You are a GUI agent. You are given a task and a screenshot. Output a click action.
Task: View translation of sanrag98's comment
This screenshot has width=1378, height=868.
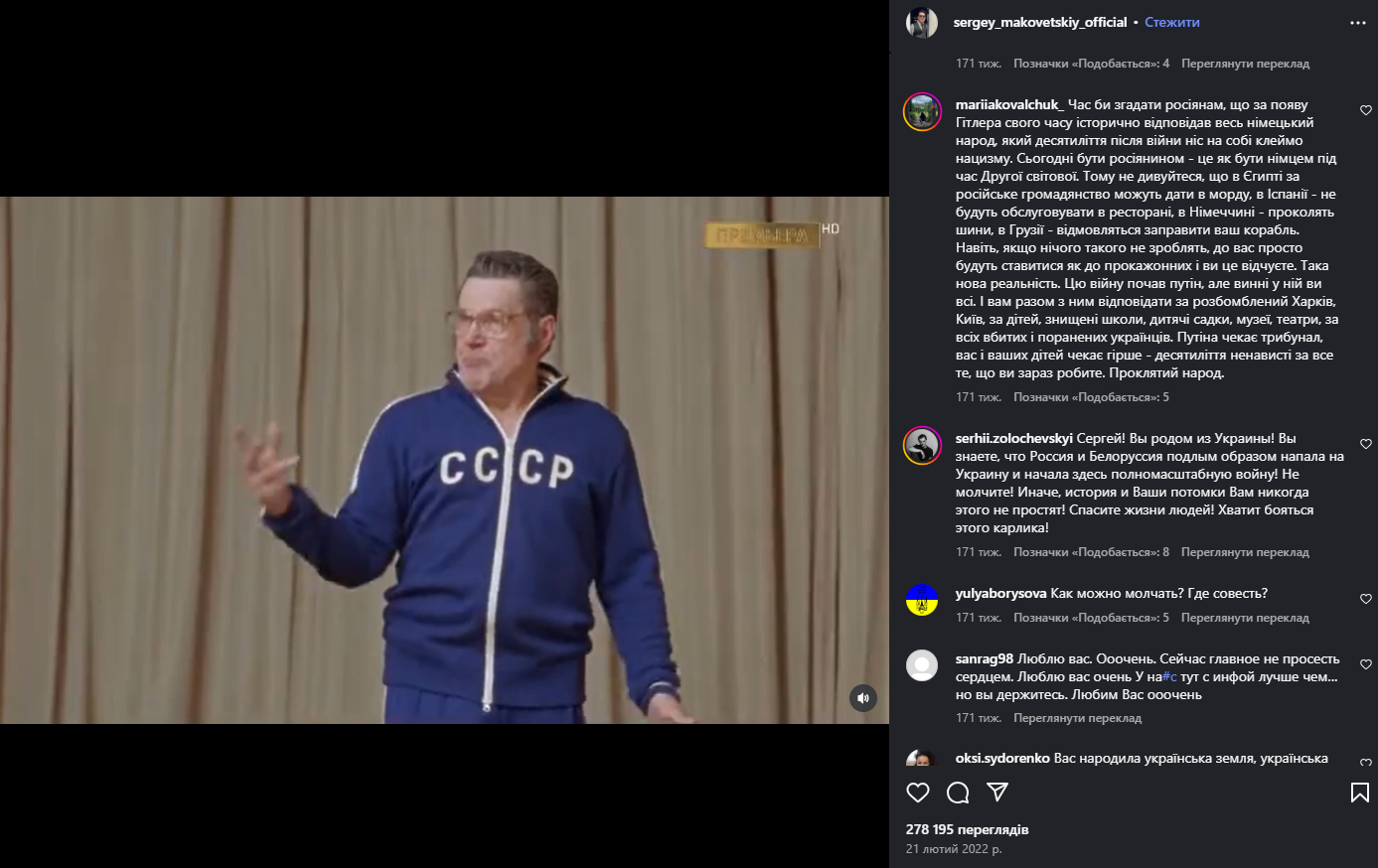coord(1077,718)
